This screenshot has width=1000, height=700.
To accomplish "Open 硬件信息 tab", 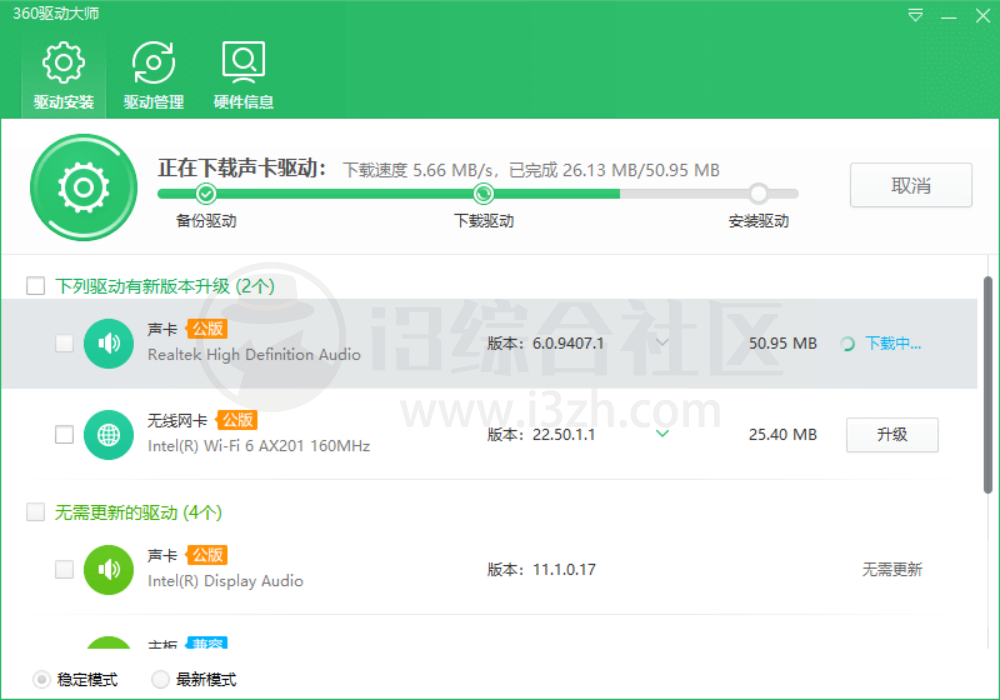I will 244,77.
